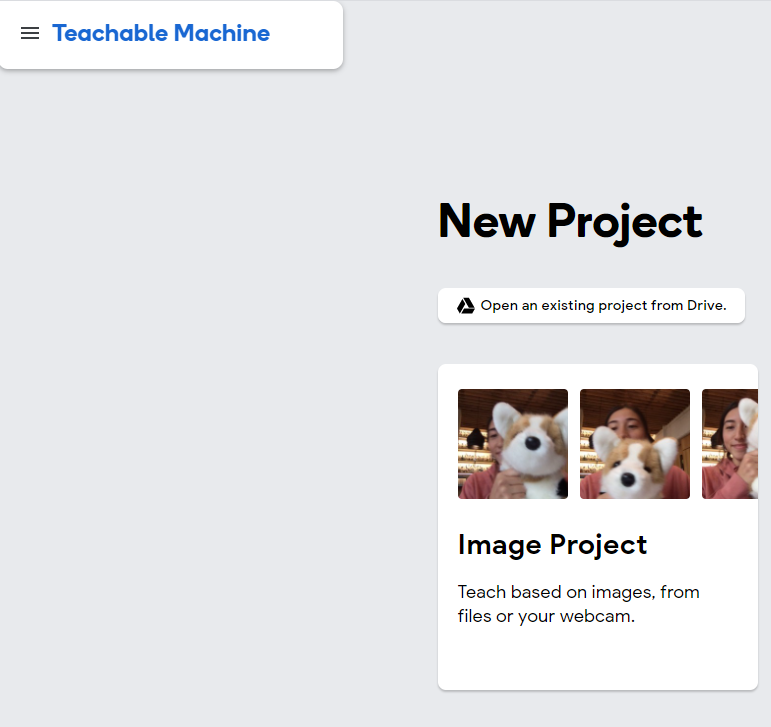Screen dimensions: 771x727
Task: Click the 'Teach based on images' description
Action: tap(578, 604)
